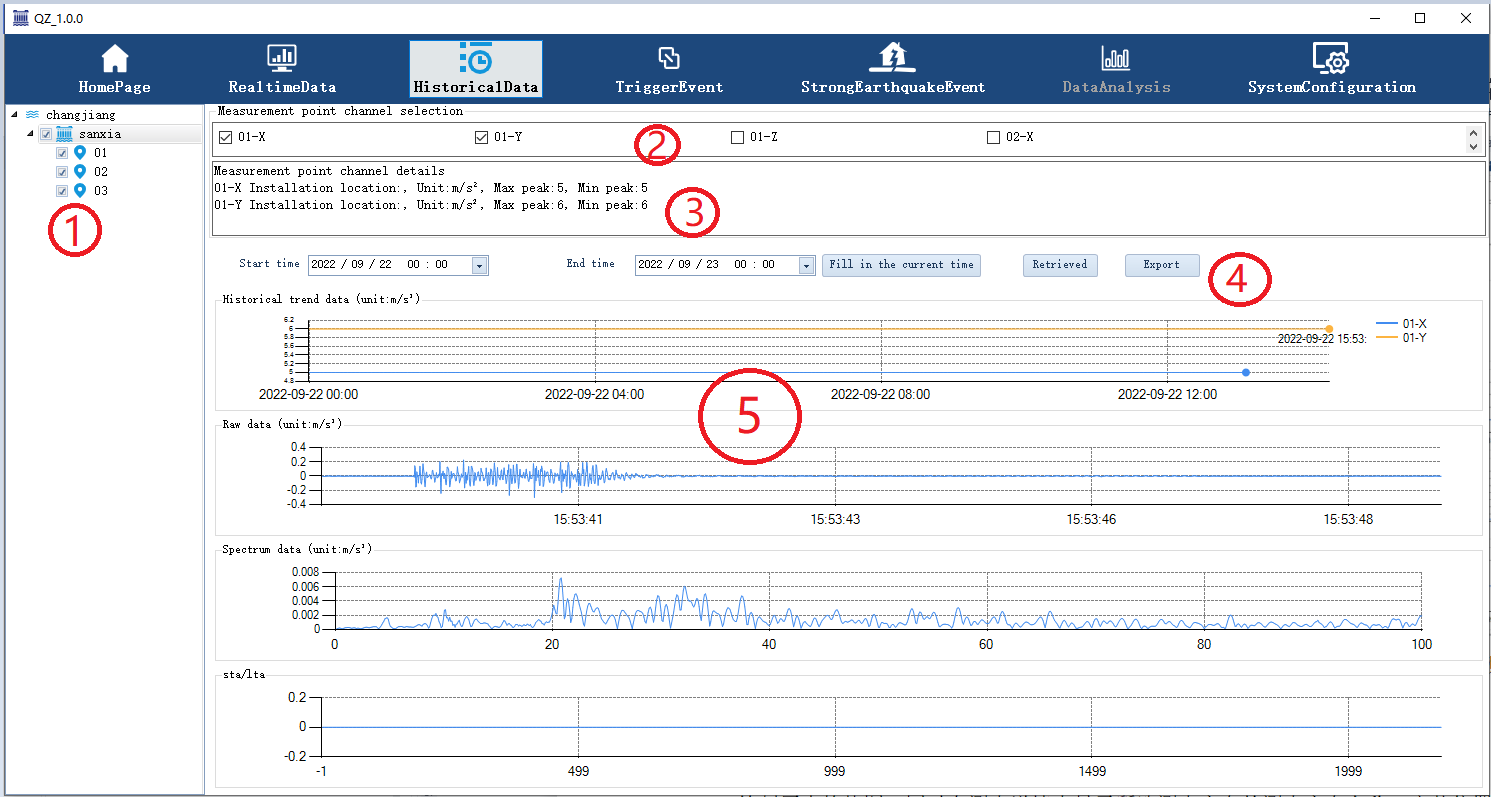
Task: Click the location pin icon of point 02
Action: (81, 172)
